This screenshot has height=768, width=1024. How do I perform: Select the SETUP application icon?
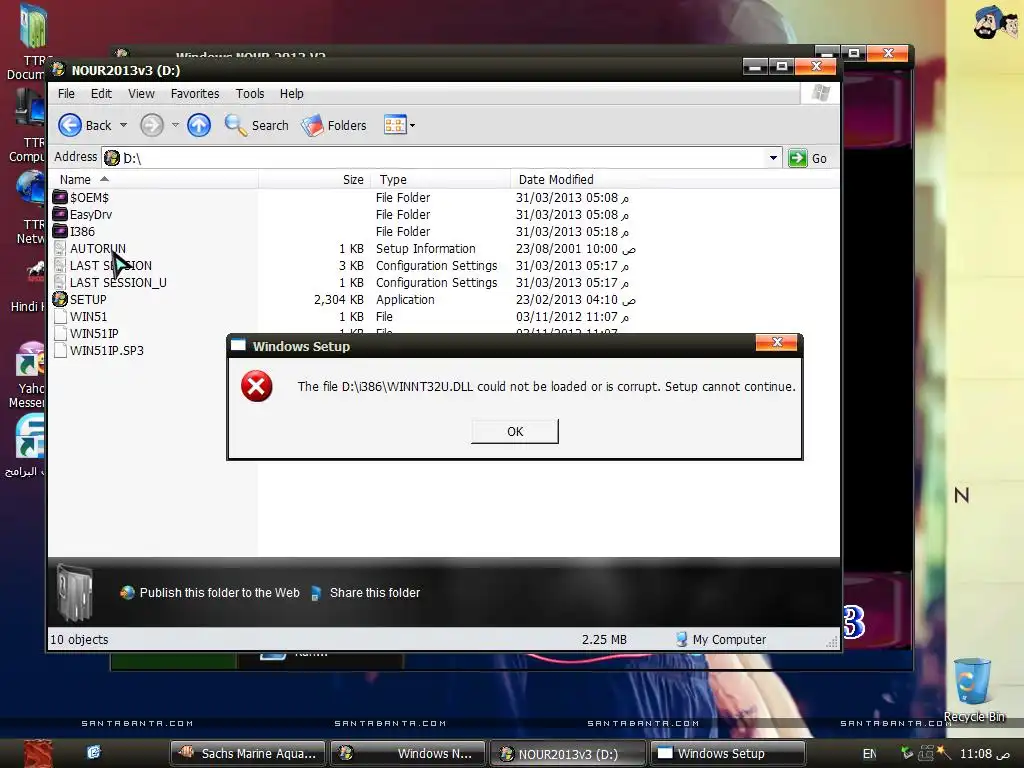(x=60, y=299)
